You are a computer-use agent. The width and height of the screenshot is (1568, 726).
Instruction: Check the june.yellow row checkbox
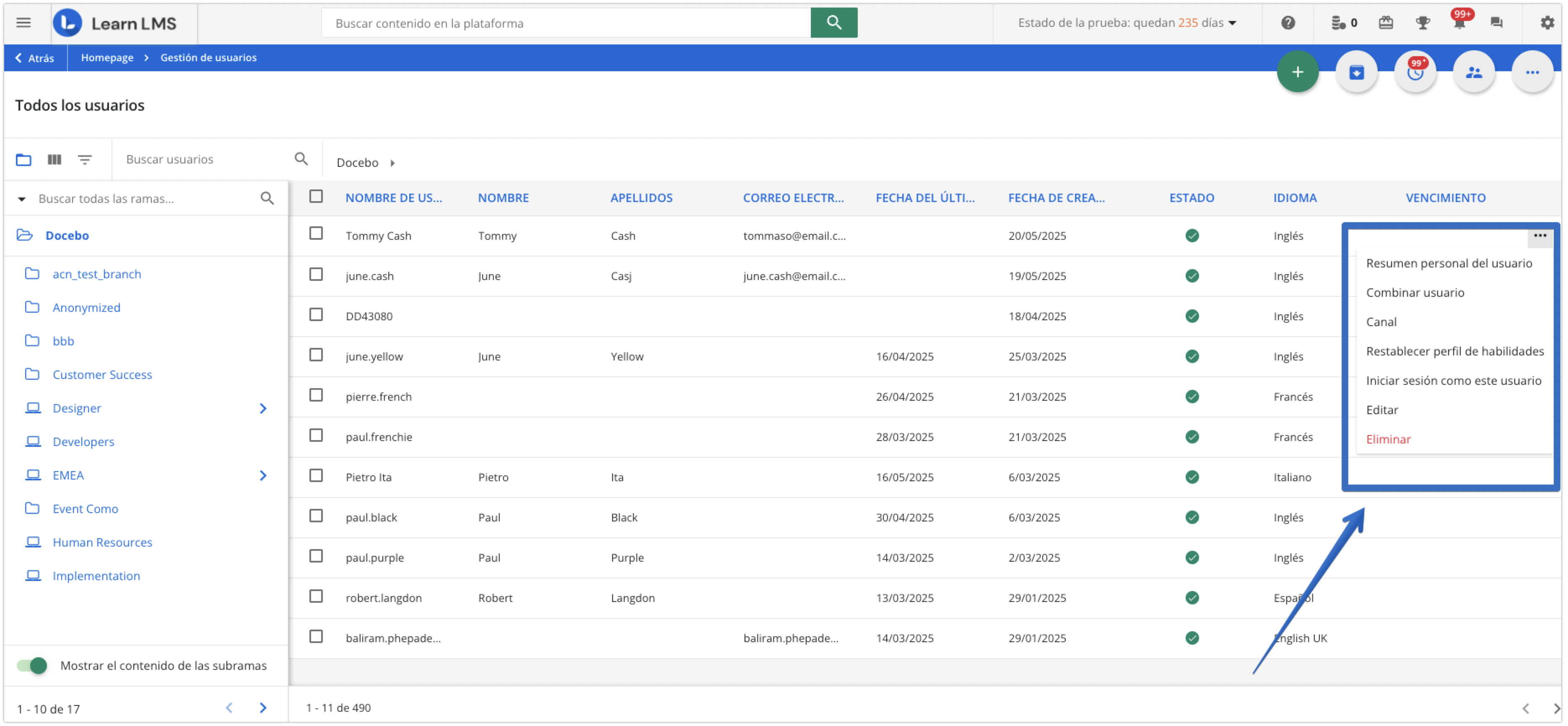316,355
